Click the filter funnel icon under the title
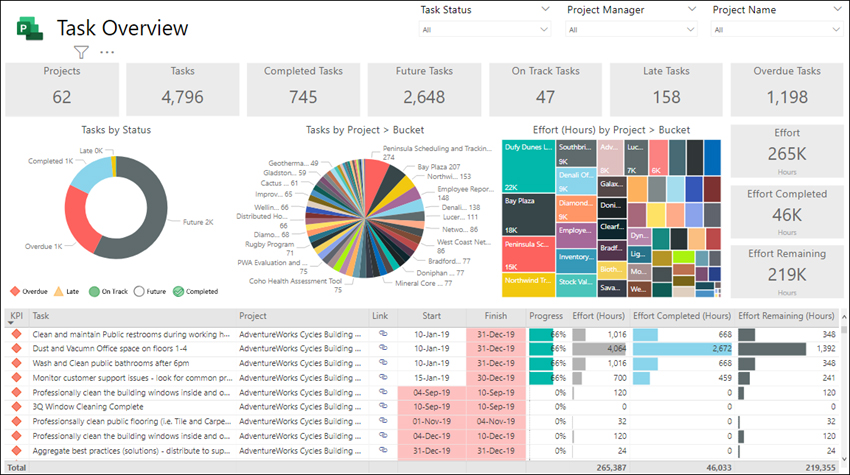Viewport: 850px width, 475px height. point(81,52)
